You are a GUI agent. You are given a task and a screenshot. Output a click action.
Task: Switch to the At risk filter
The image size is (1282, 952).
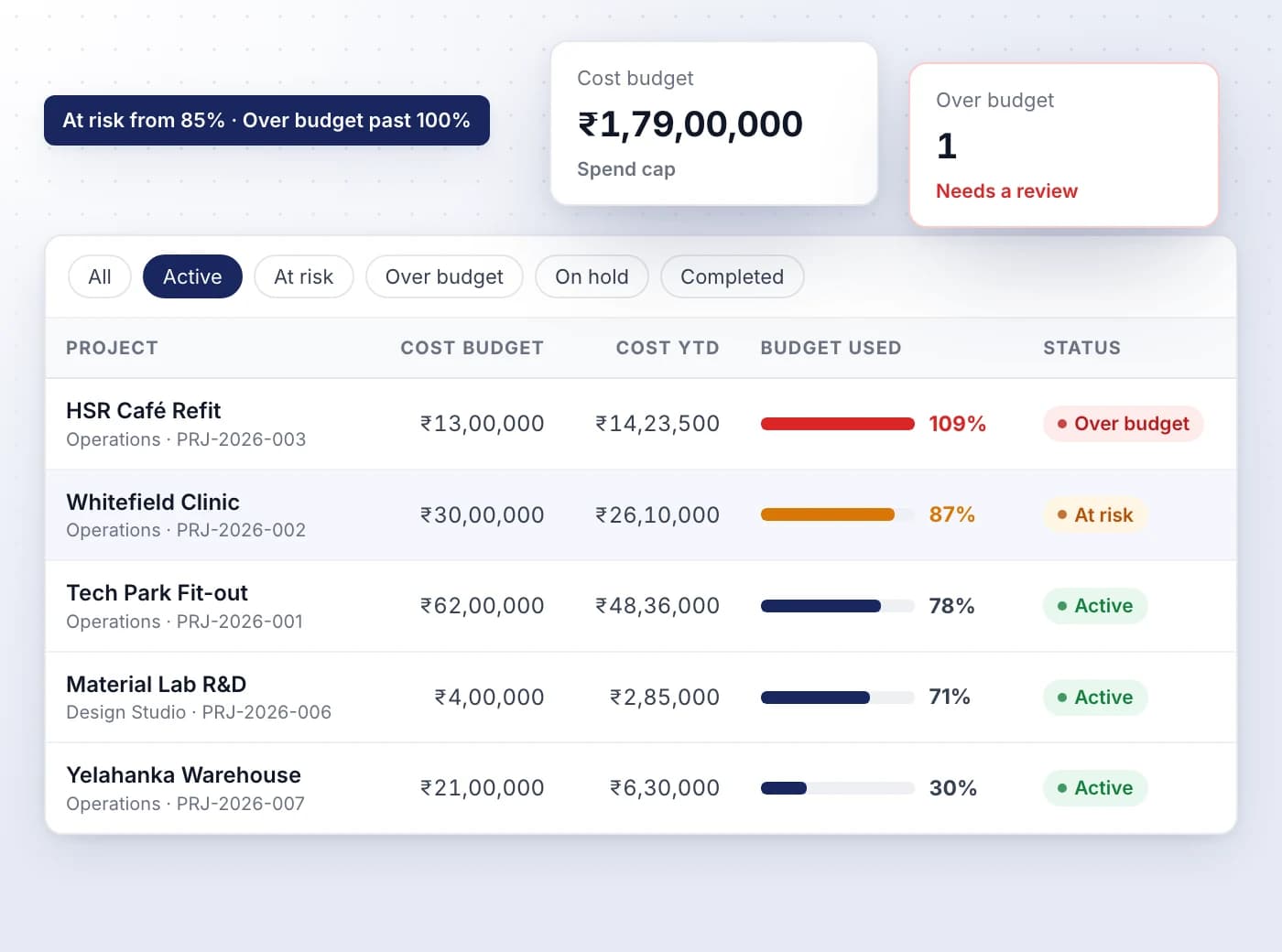(304, 276)
